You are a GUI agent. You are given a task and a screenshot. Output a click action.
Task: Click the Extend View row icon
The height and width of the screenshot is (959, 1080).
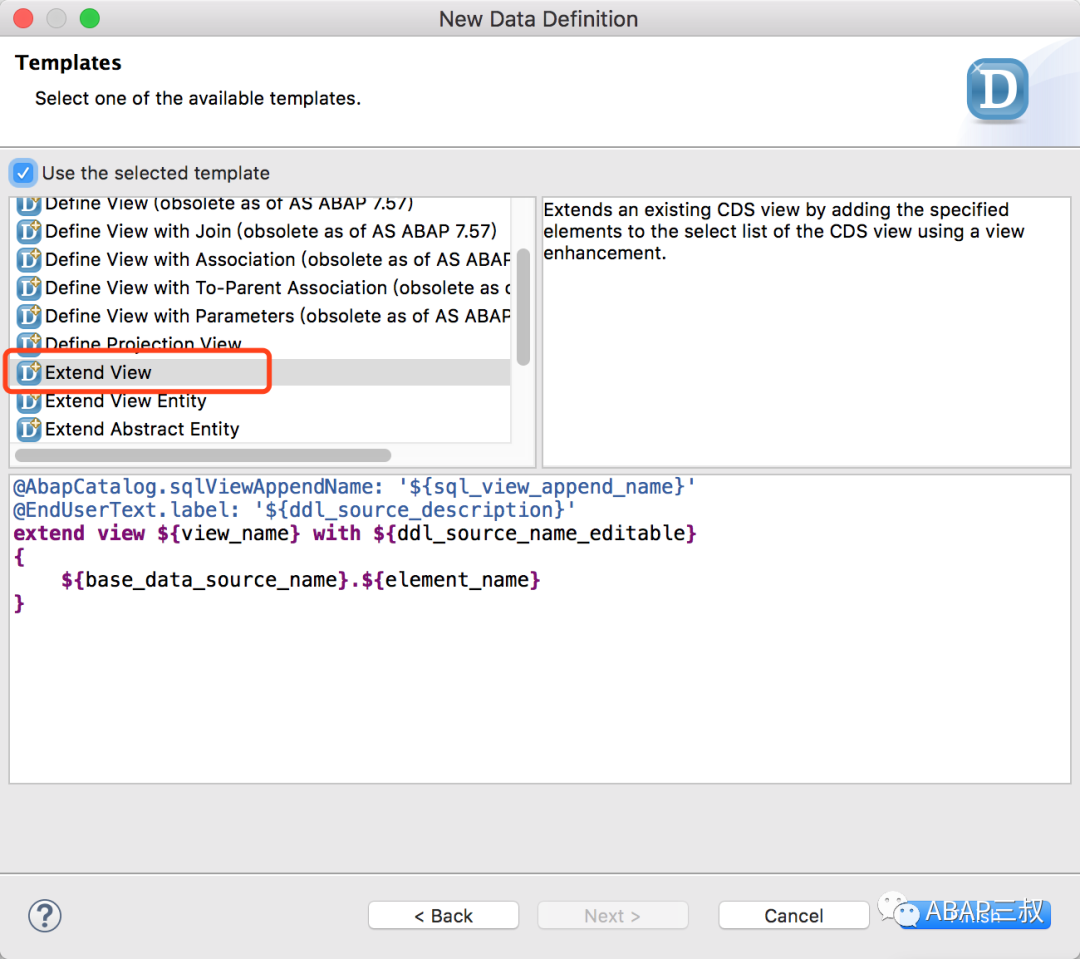[x=29, y=372]
